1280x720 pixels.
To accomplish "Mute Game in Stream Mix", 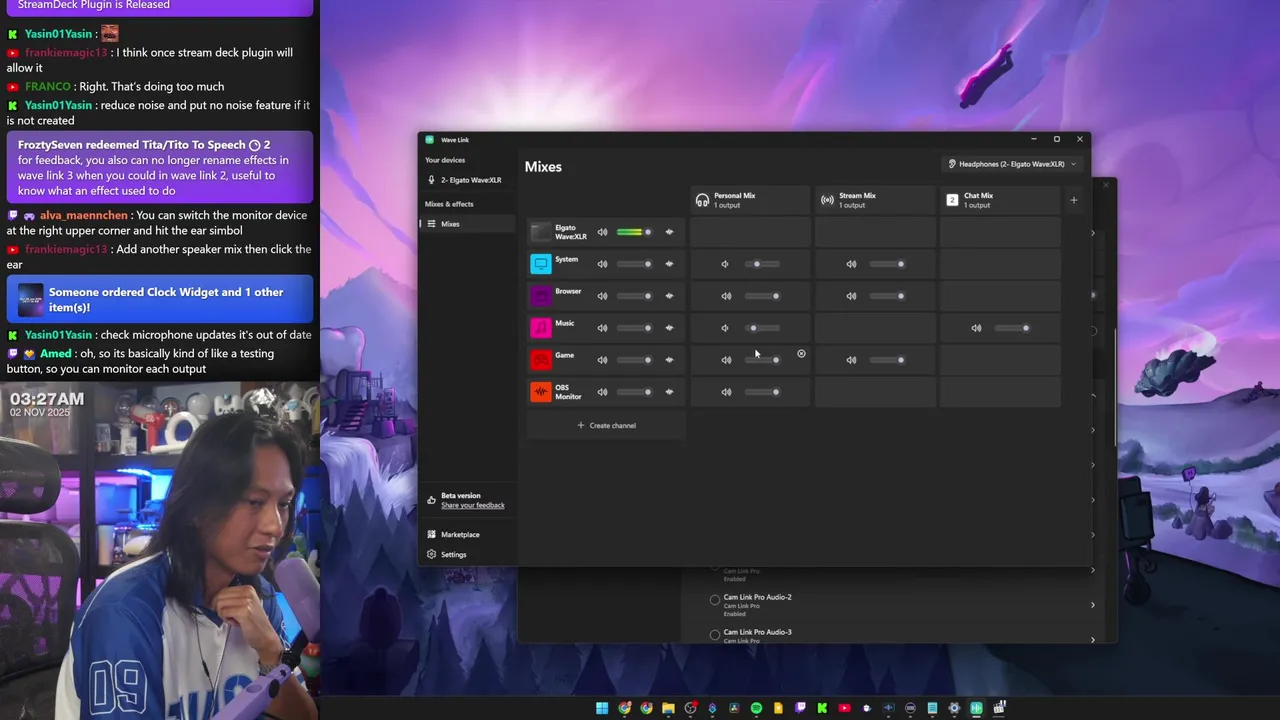I will pyautogui.click(x=851, y=360).
